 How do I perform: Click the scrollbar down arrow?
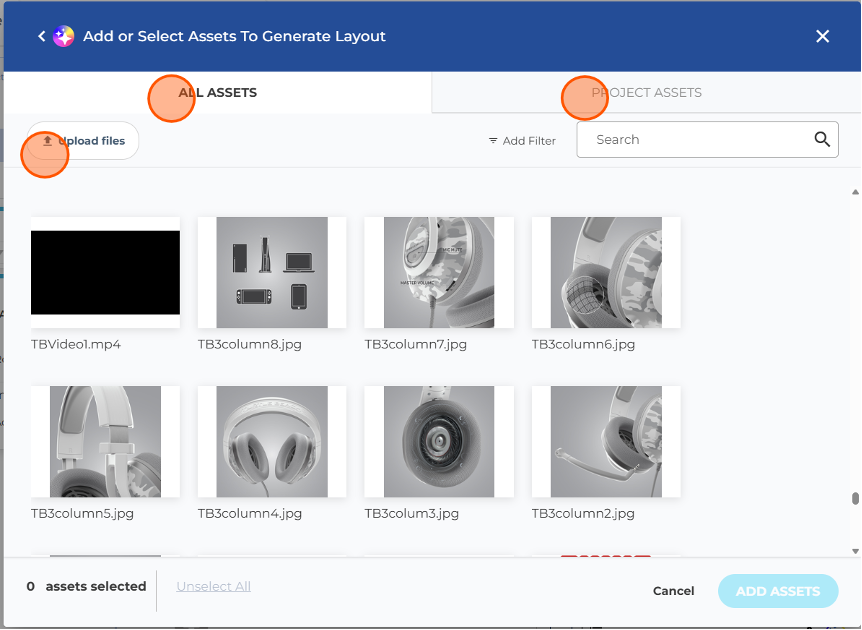click(855, 551)
